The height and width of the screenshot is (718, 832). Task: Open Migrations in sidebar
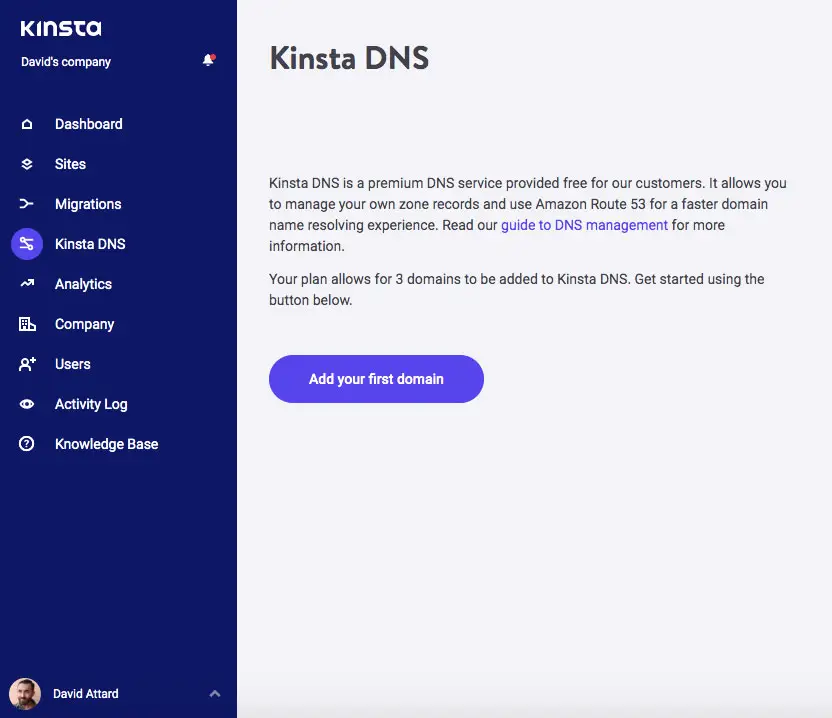[88, 204]
